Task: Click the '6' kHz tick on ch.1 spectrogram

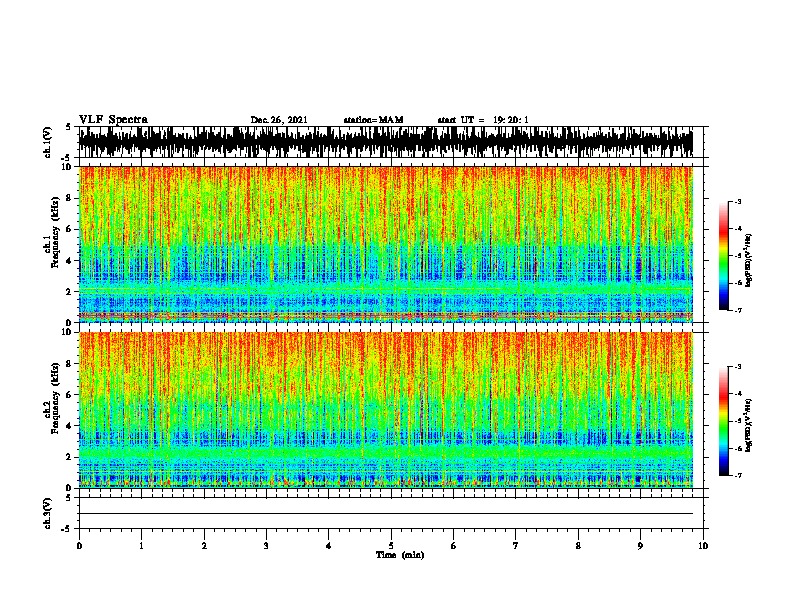Action: 70,229
